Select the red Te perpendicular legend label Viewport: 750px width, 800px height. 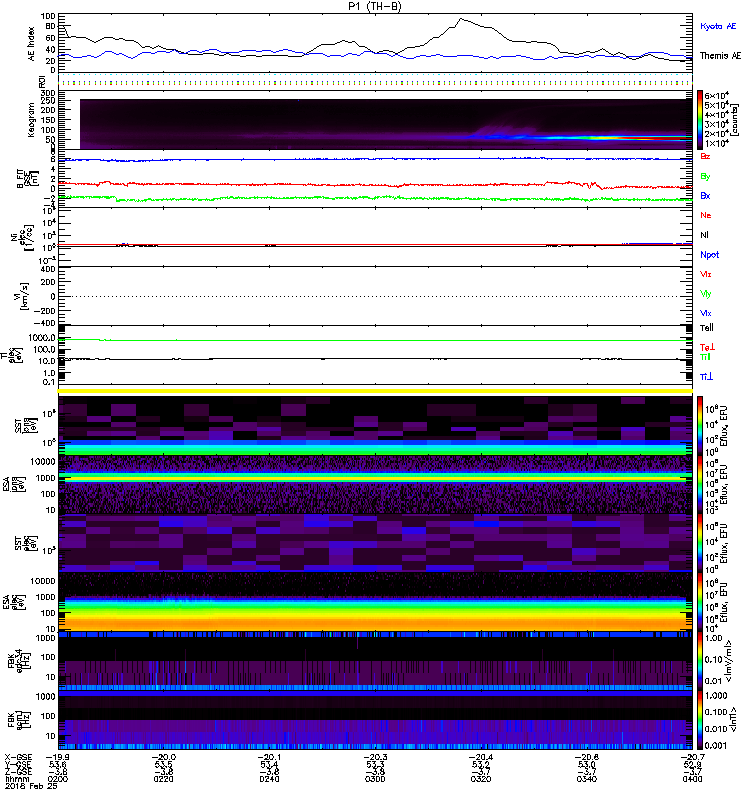pos(707,347)
